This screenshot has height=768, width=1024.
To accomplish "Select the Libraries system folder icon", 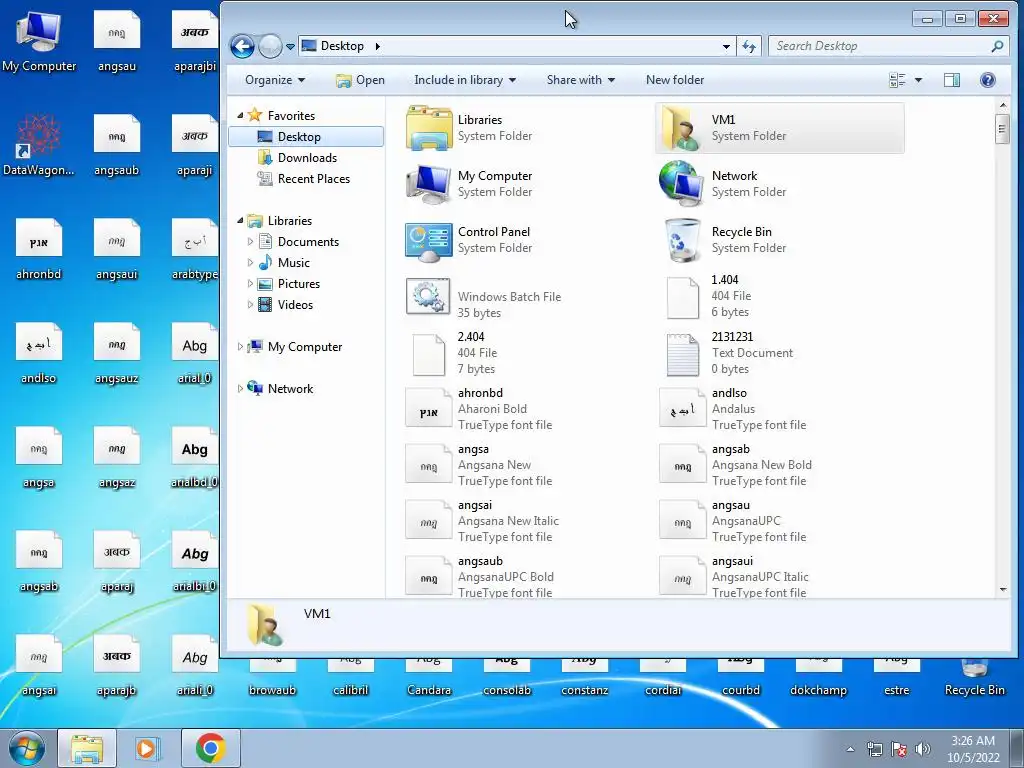I will click(428, 128).
